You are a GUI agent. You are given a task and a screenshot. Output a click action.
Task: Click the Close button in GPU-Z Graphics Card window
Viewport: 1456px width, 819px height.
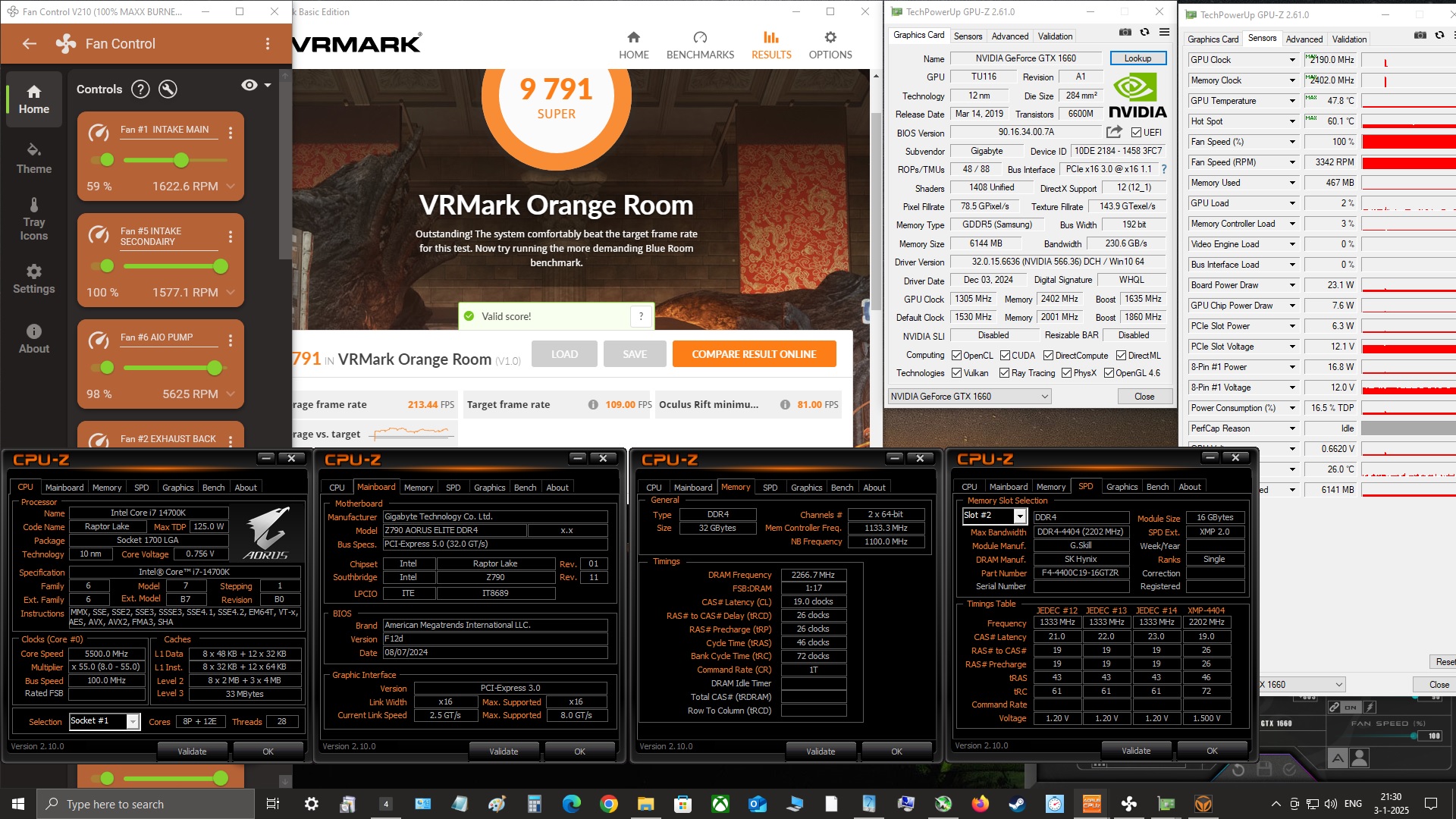[x=1144, y=397]
